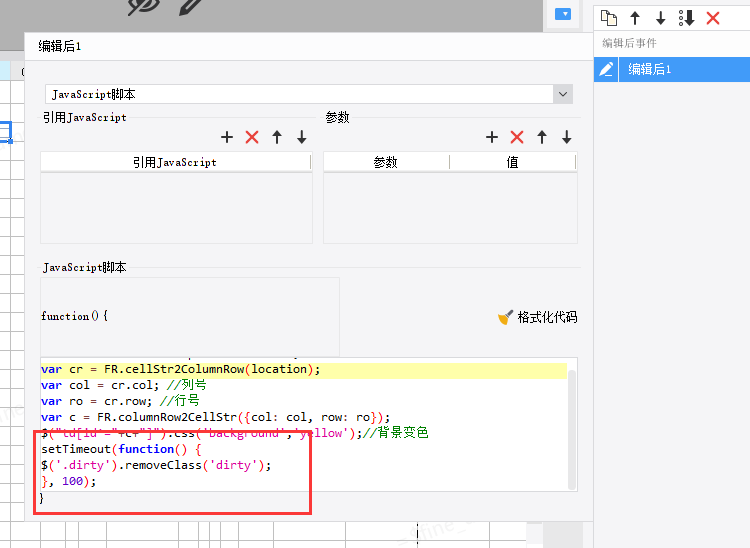
Task: Click the pencil edit icon beside 编辑后1
Action: [606, 69]
